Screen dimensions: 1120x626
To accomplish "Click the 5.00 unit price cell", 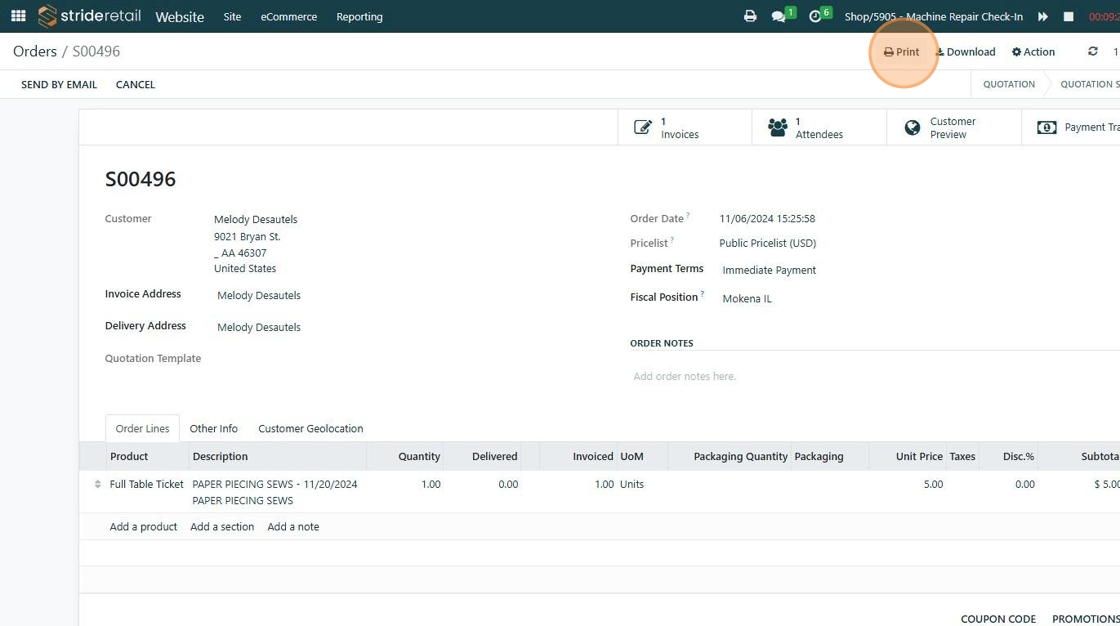I will click(933, 484).
